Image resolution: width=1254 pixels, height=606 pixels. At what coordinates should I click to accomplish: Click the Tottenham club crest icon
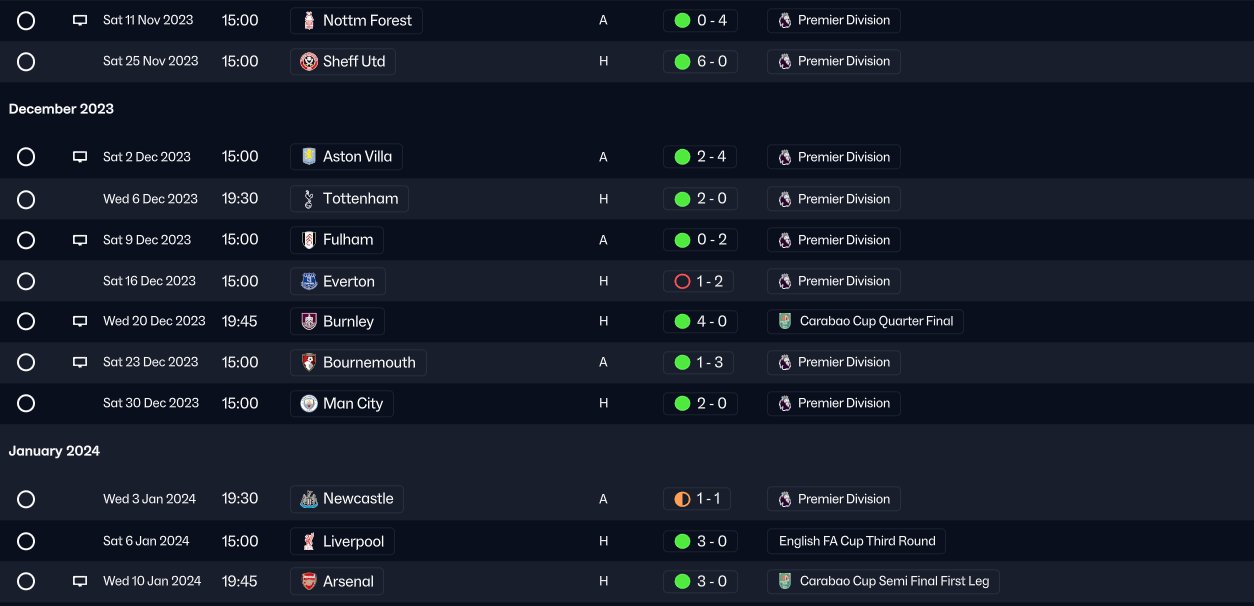click(309, 199)
